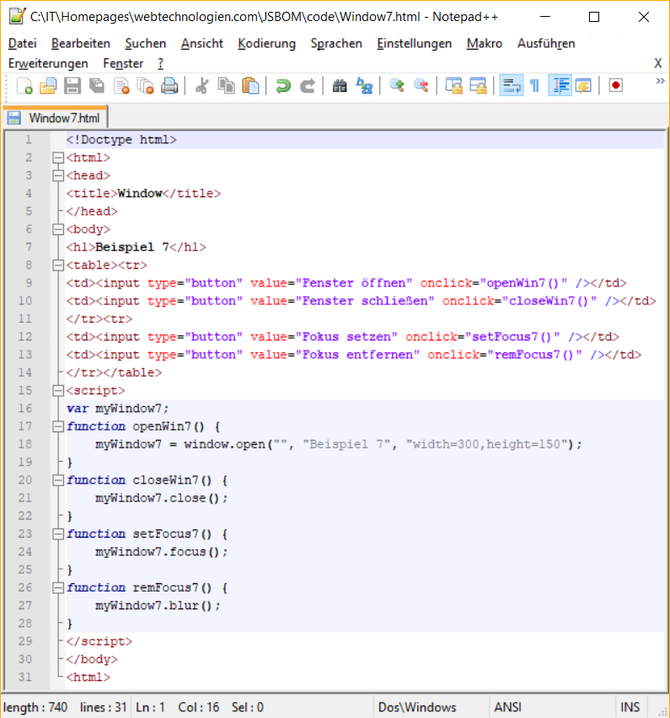The image size is (670, 718).
Task: Create a new file with the New icon
Action: point(24,86)
